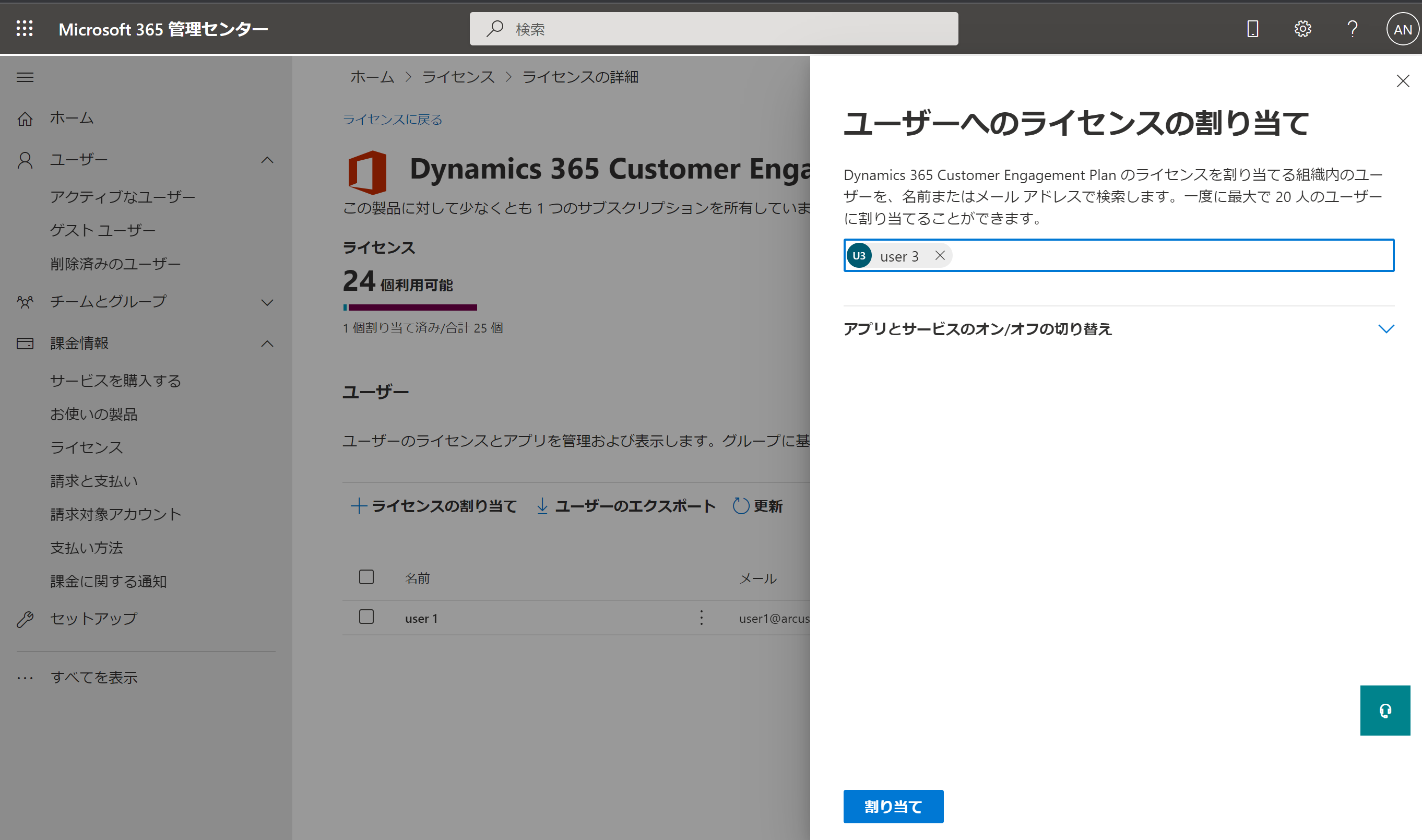Select all users header checkbox
Screen dimensions: 1422x840
[x=366, y=577]
